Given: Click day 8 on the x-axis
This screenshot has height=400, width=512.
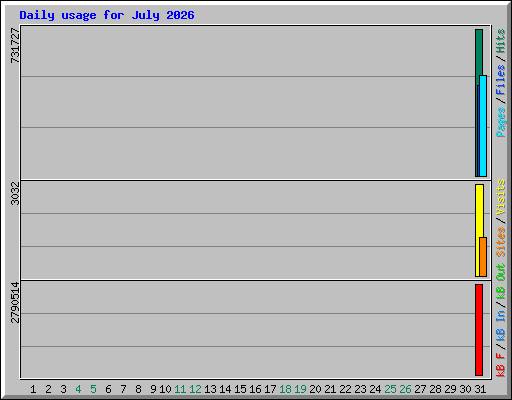Looking at the screenshot, I should 138,389.
